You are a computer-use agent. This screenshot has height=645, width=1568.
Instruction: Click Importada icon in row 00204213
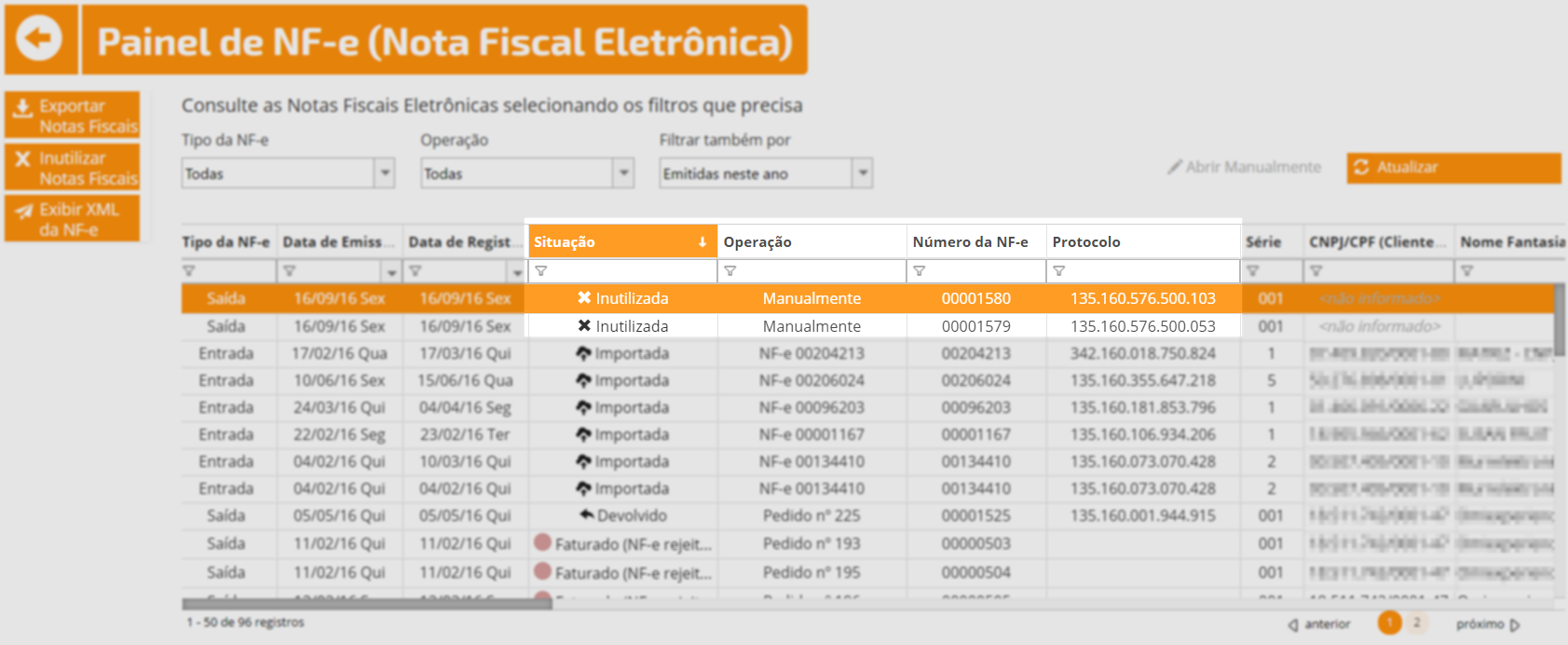[x=584, y=353]
